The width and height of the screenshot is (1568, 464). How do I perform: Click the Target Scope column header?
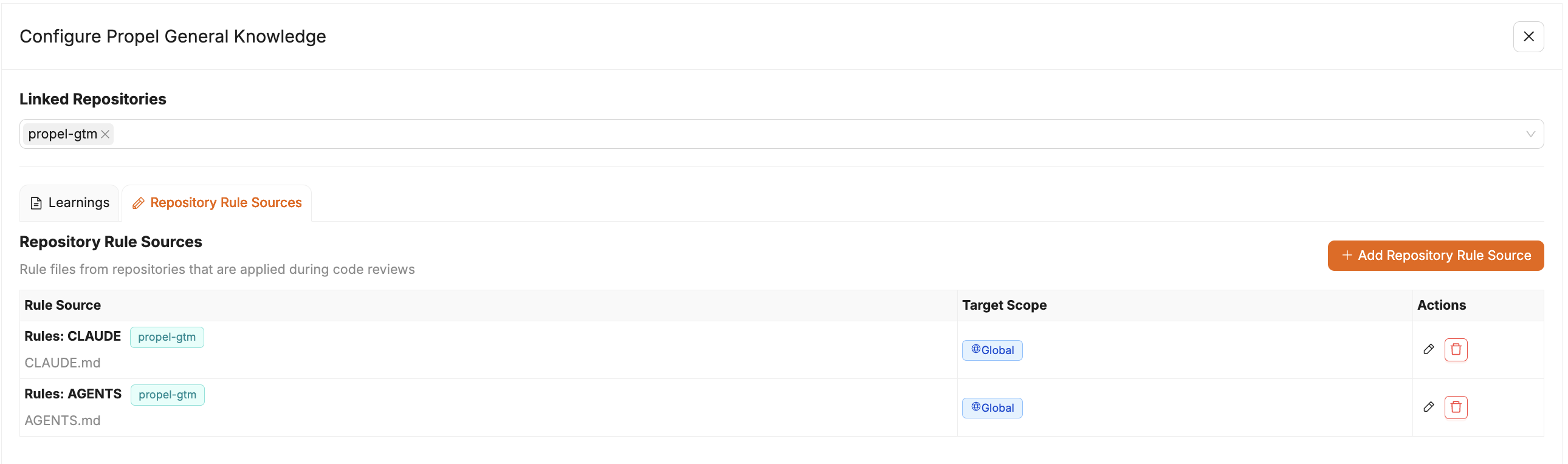pos(1005,305)
